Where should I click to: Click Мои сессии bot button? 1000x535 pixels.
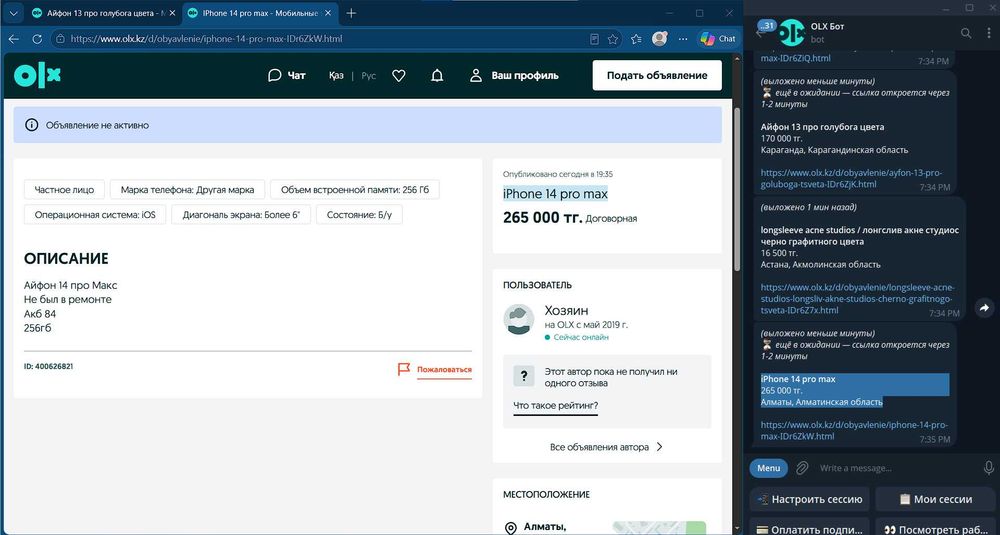click(x=936, y=499)
